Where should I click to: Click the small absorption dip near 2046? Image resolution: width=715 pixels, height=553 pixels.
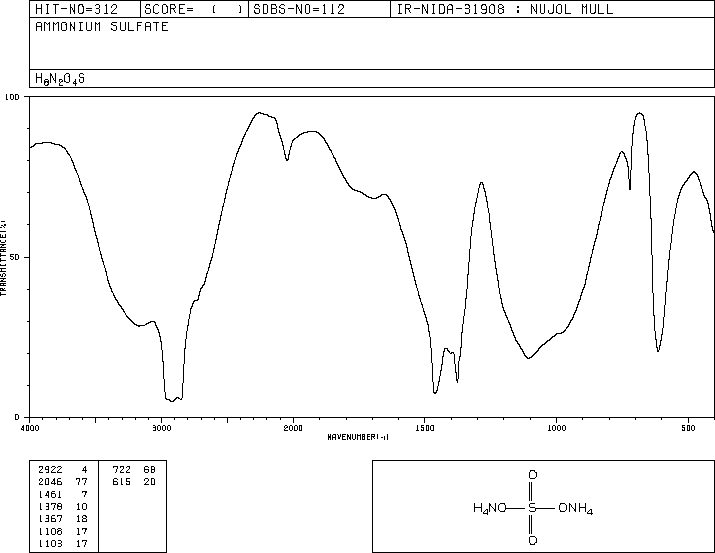[287, 160]
